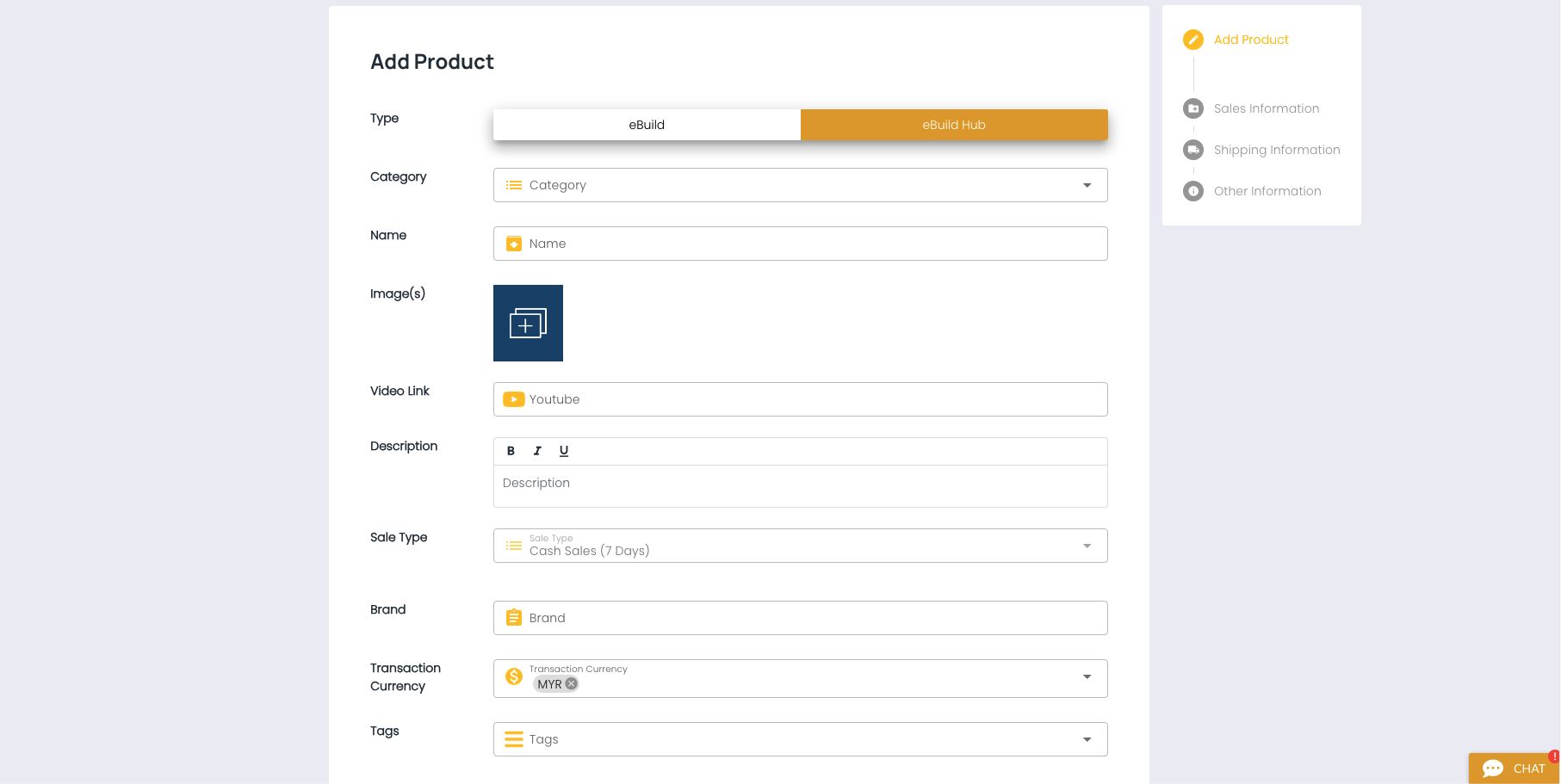Jump to Other Information section

(x=1267, y=191)
